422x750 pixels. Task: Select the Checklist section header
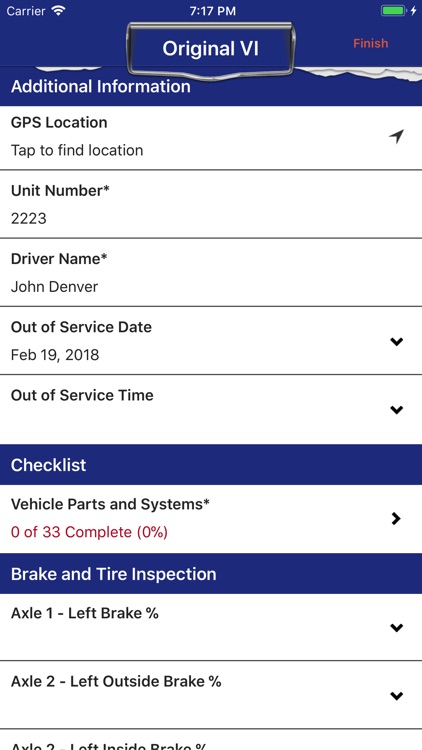211,465
